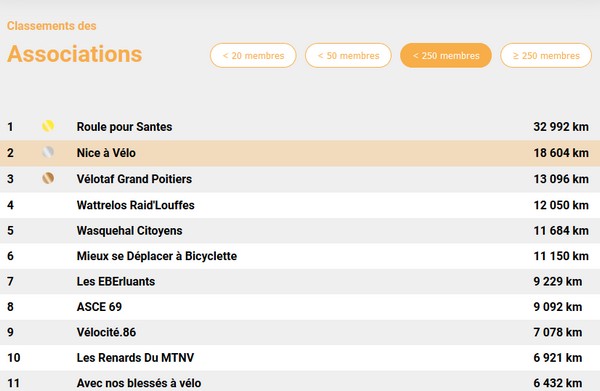Click the silver medal icon

48,152
